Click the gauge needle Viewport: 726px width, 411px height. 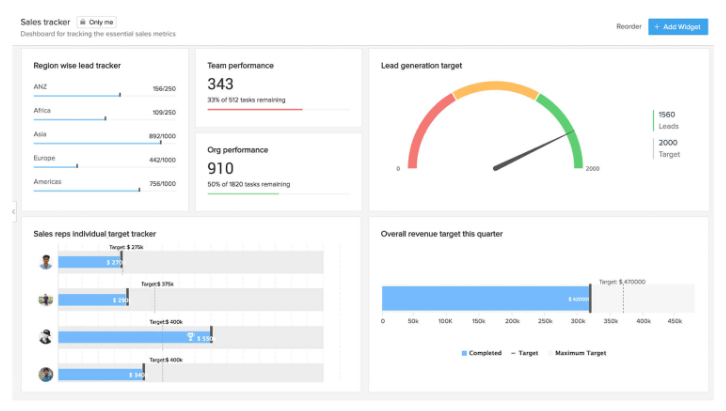click(x=532, y=150)
